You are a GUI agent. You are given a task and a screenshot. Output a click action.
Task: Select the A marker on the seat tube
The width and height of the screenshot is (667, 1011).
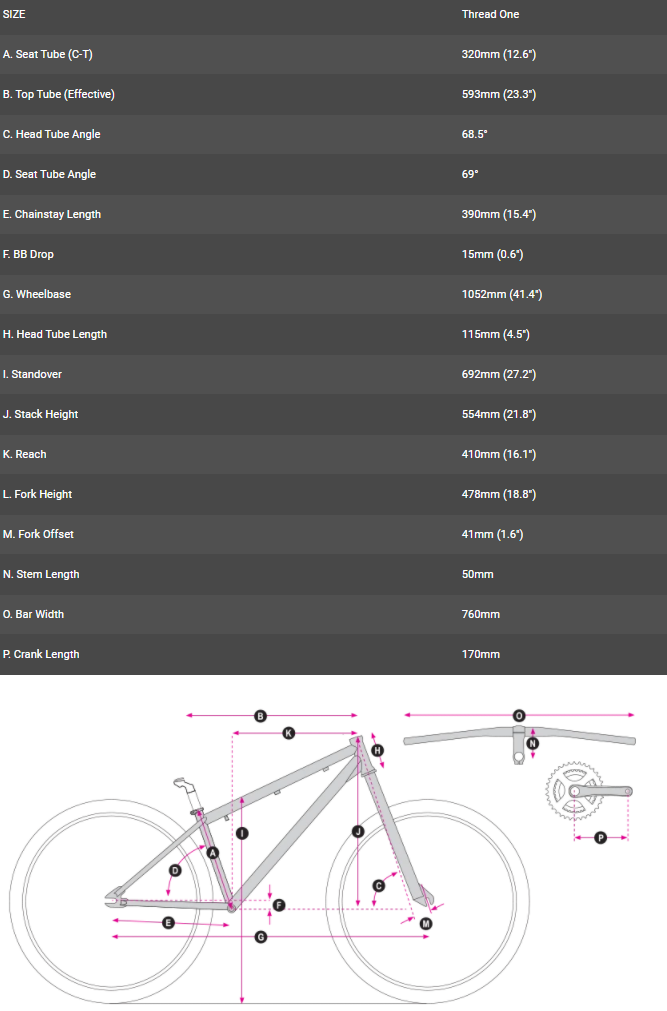pyautogui.click(x=212, y=852)
